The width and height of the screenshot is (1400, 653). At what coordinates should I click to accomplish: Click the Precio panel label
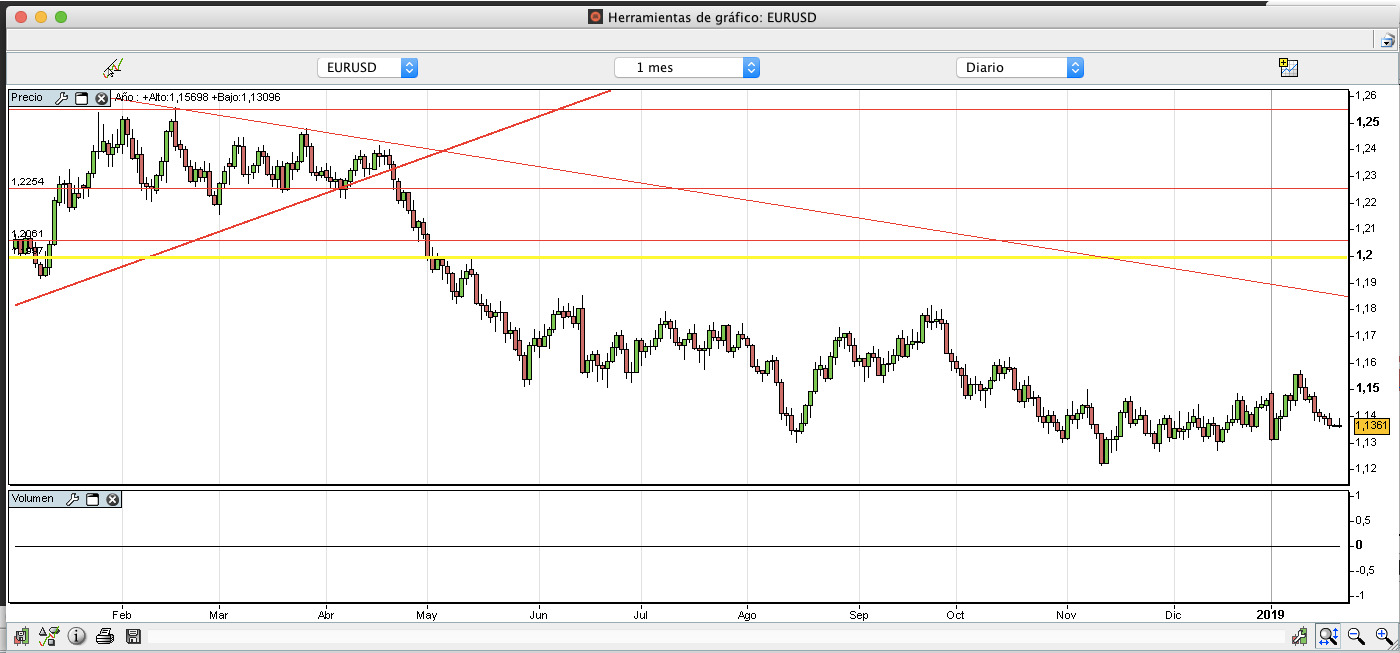(27, 98)
